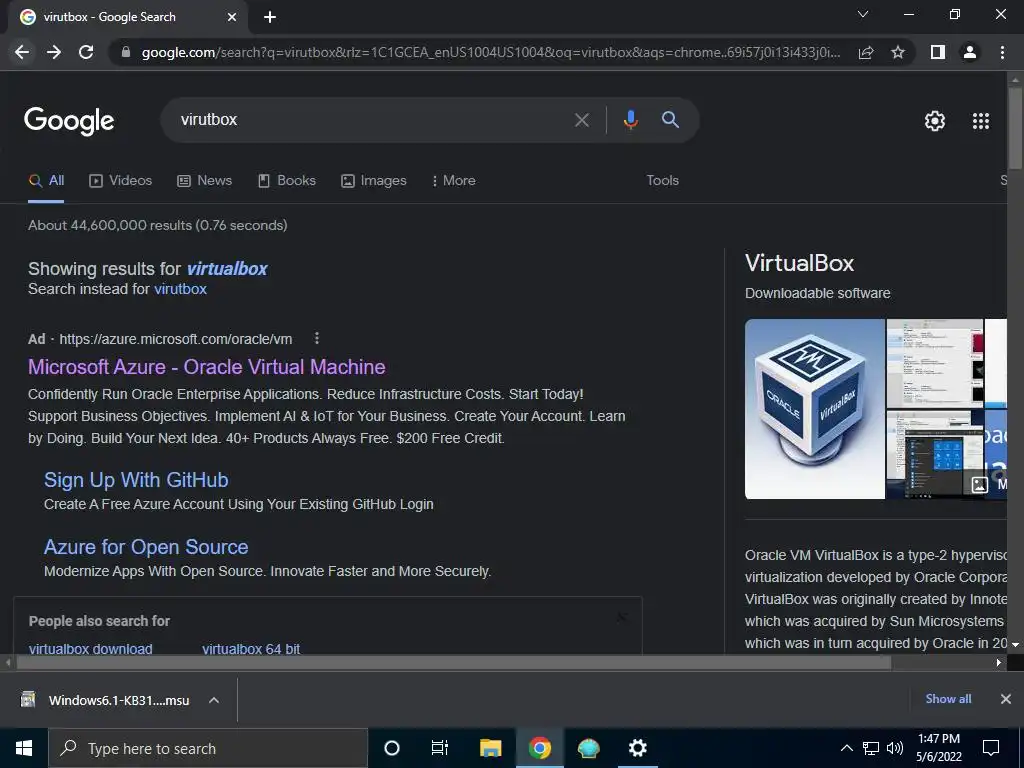The image size is (1024, 768).
Task: Open the dark VirtualBox screenshot thumbnail
Action: click(x=935, y=455)
